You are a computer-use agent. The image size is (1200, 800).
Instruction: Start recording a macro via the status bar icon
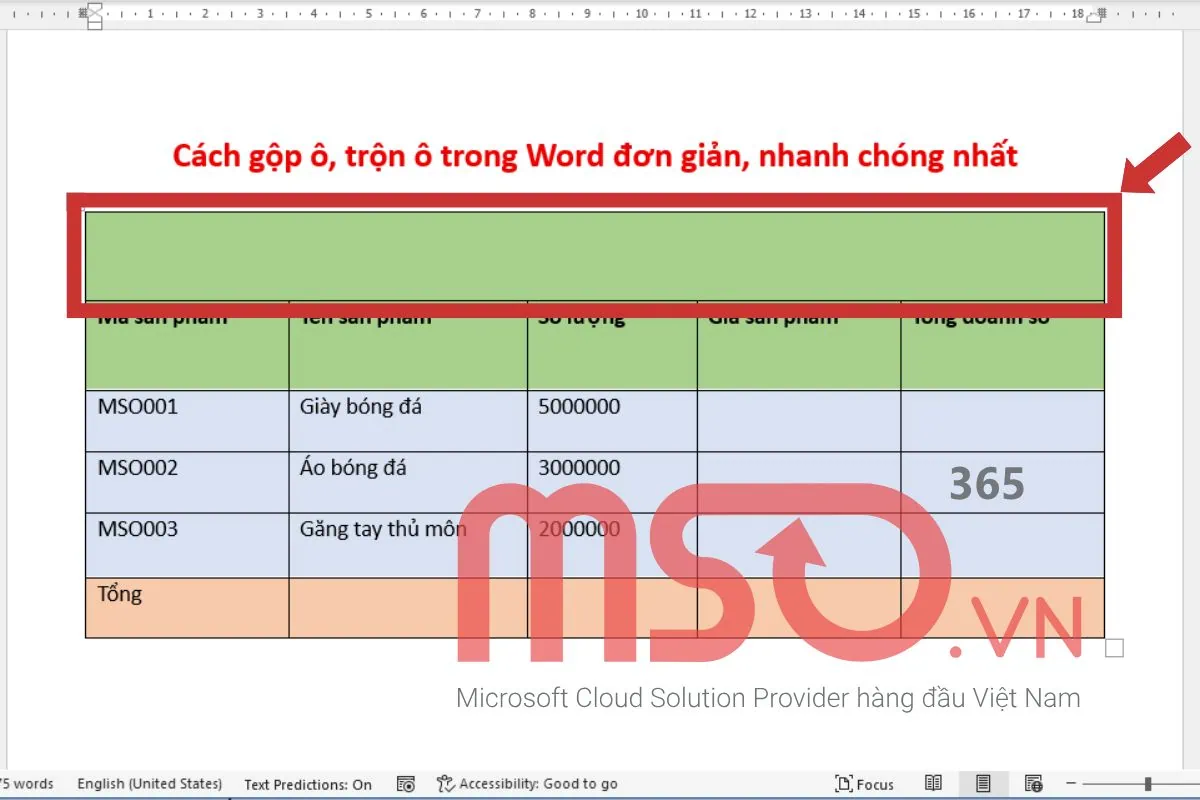coord(405,784)
